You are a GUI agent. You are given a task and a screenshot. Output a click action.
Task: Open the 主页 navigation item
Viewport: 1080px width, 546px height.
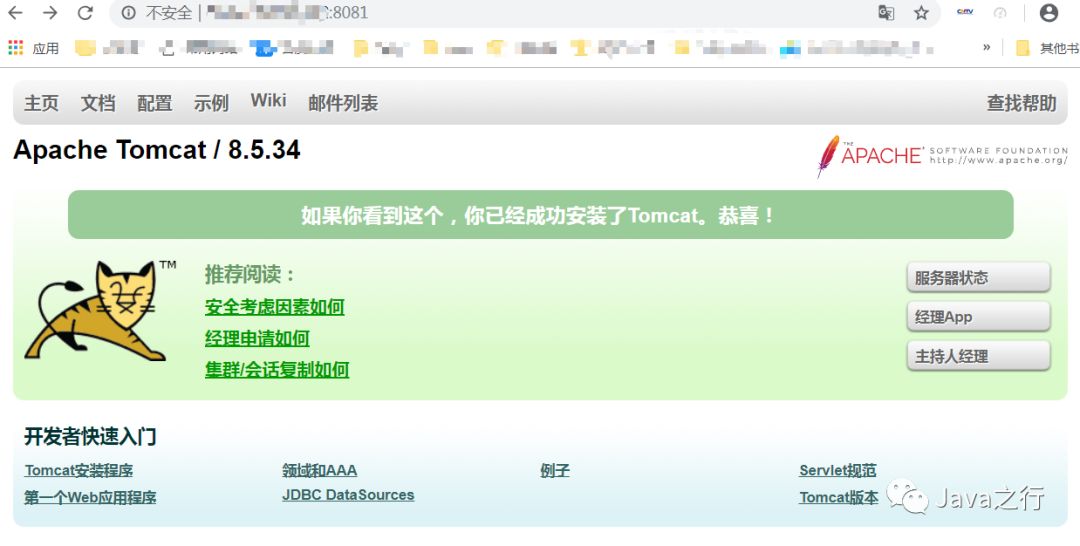(x=41, y=103)
